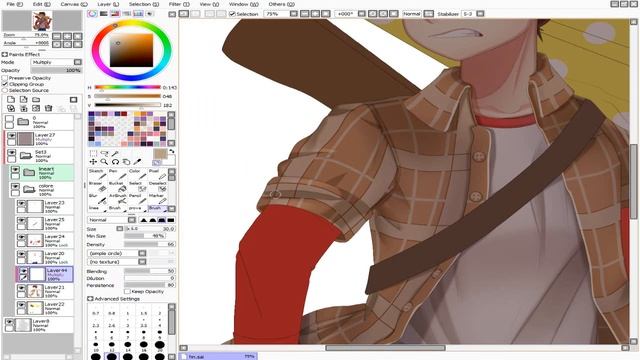Open the Canvas menu

(74, 4)
